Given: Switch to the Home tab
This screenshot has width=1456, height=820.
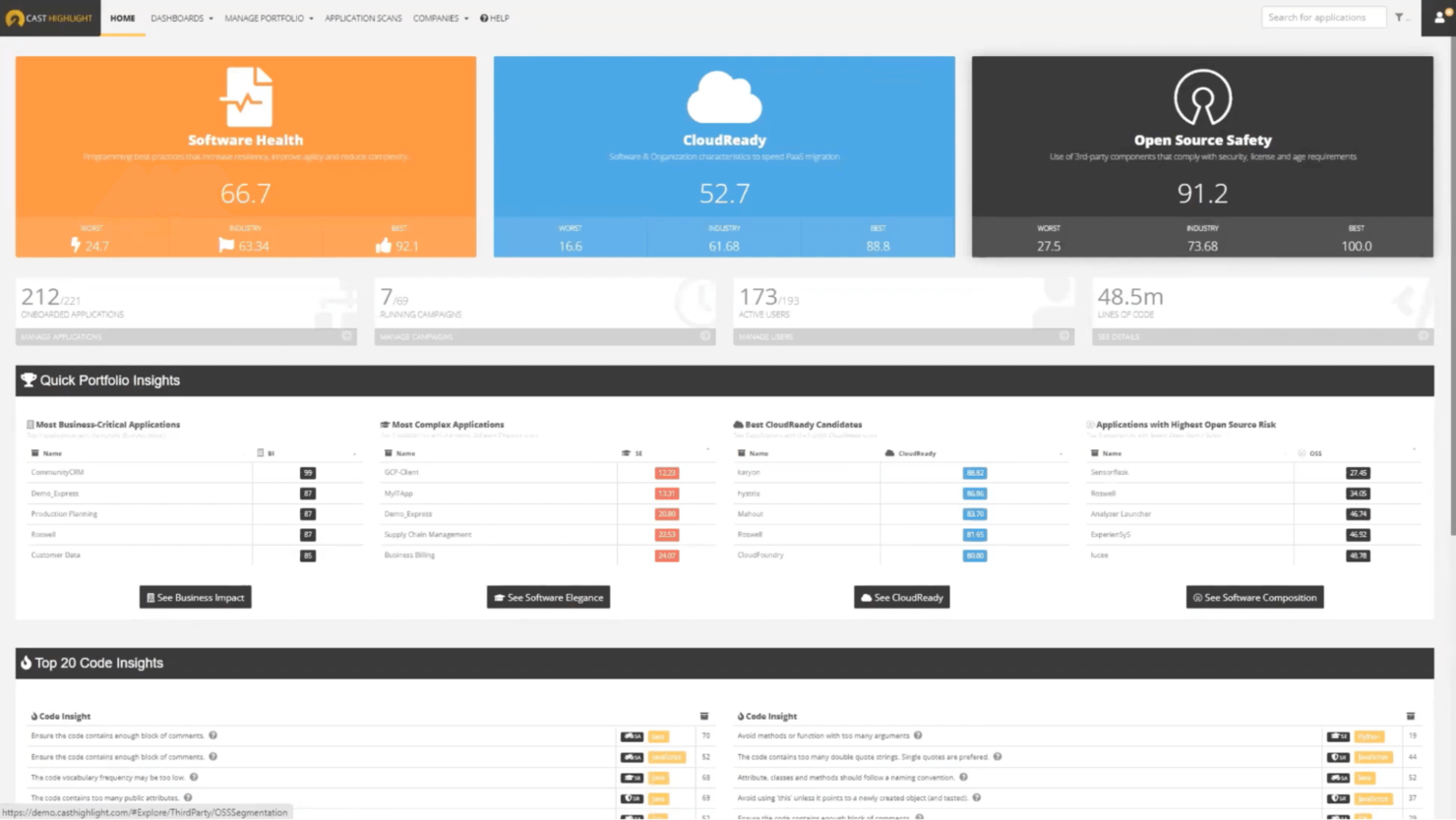Looking at the screenshot, I should [x=122, y=18].
